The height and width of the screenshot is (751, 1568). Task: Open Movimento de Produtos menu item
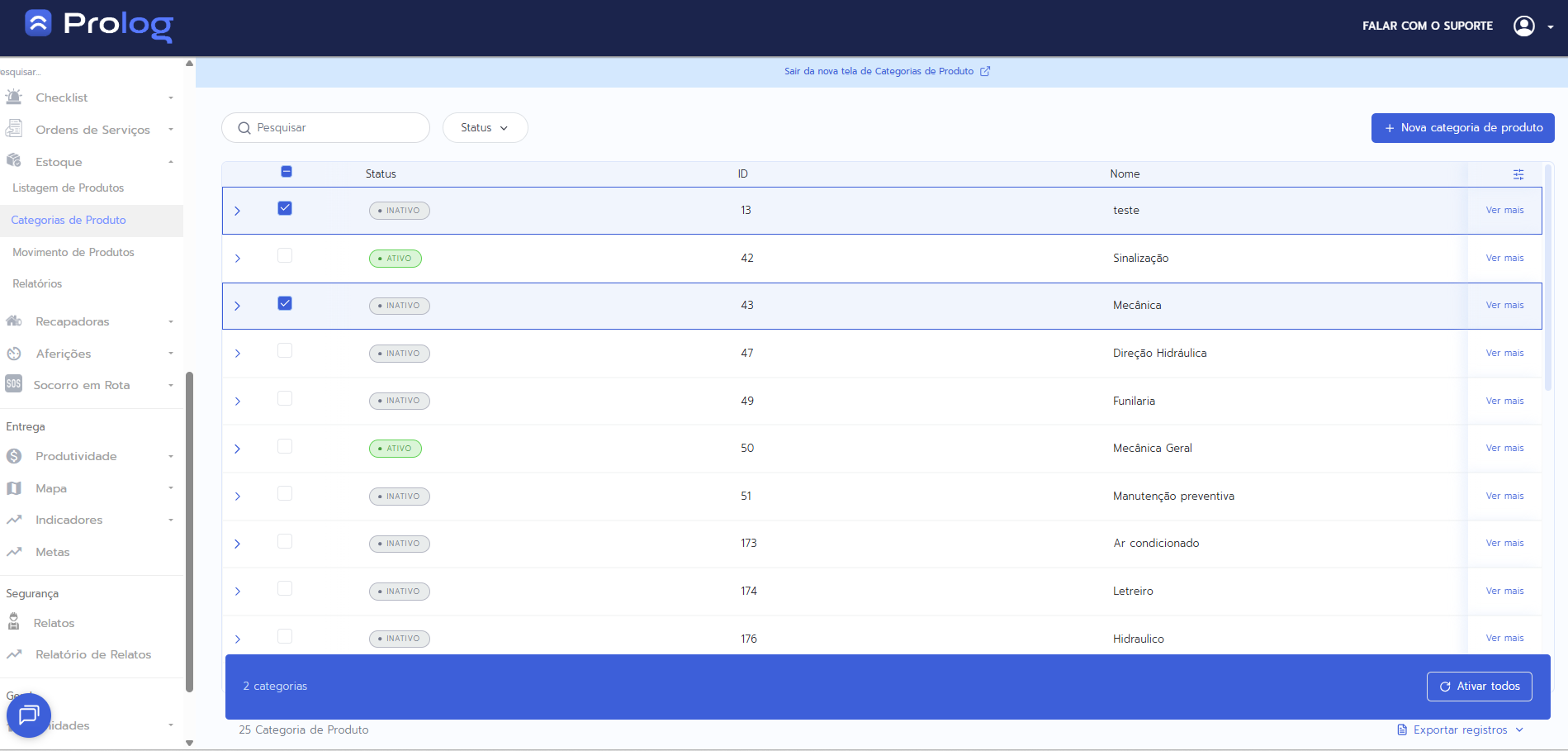click(x=73, y=252)
